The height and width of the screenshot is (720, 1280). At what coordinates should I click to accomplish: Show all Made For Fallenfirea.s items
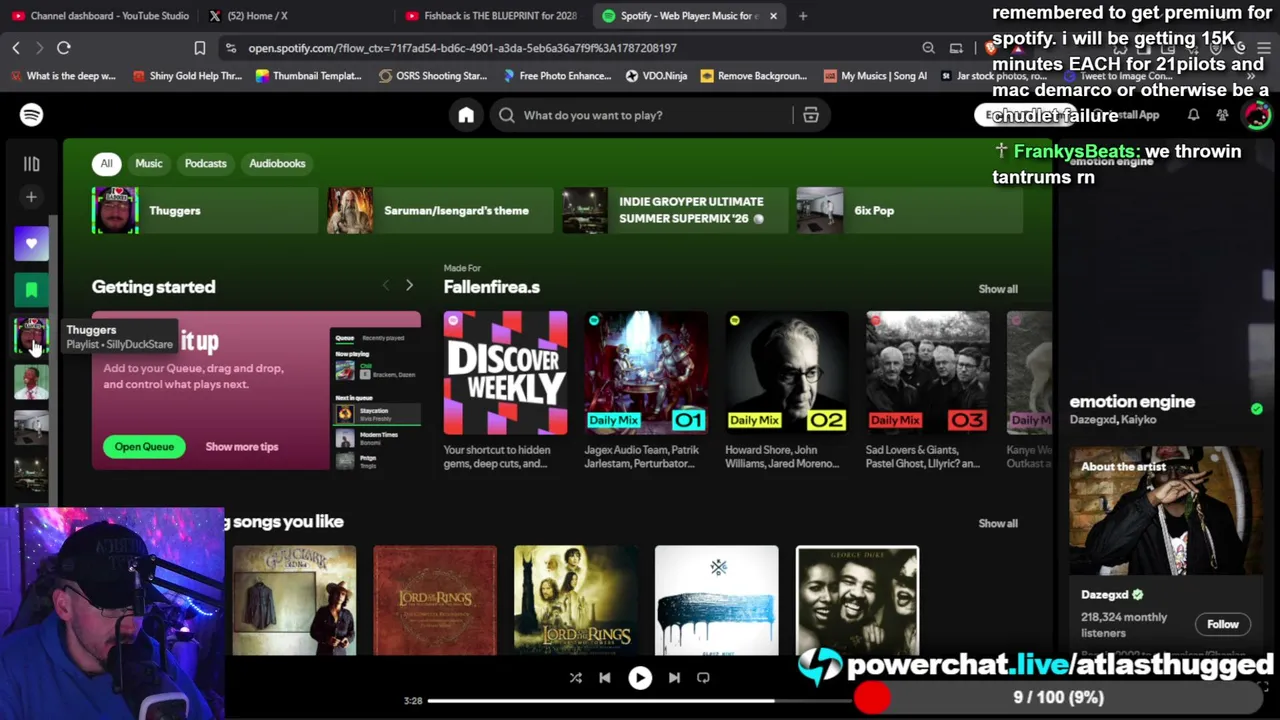[998, 289]
